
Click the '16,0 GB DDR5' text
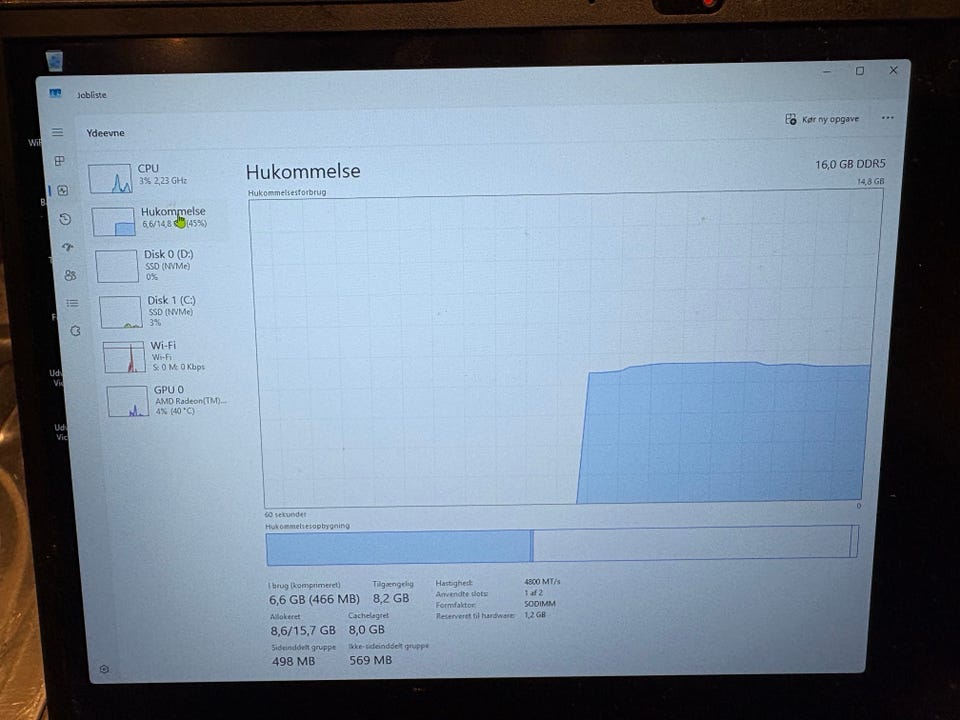point(850,164)
